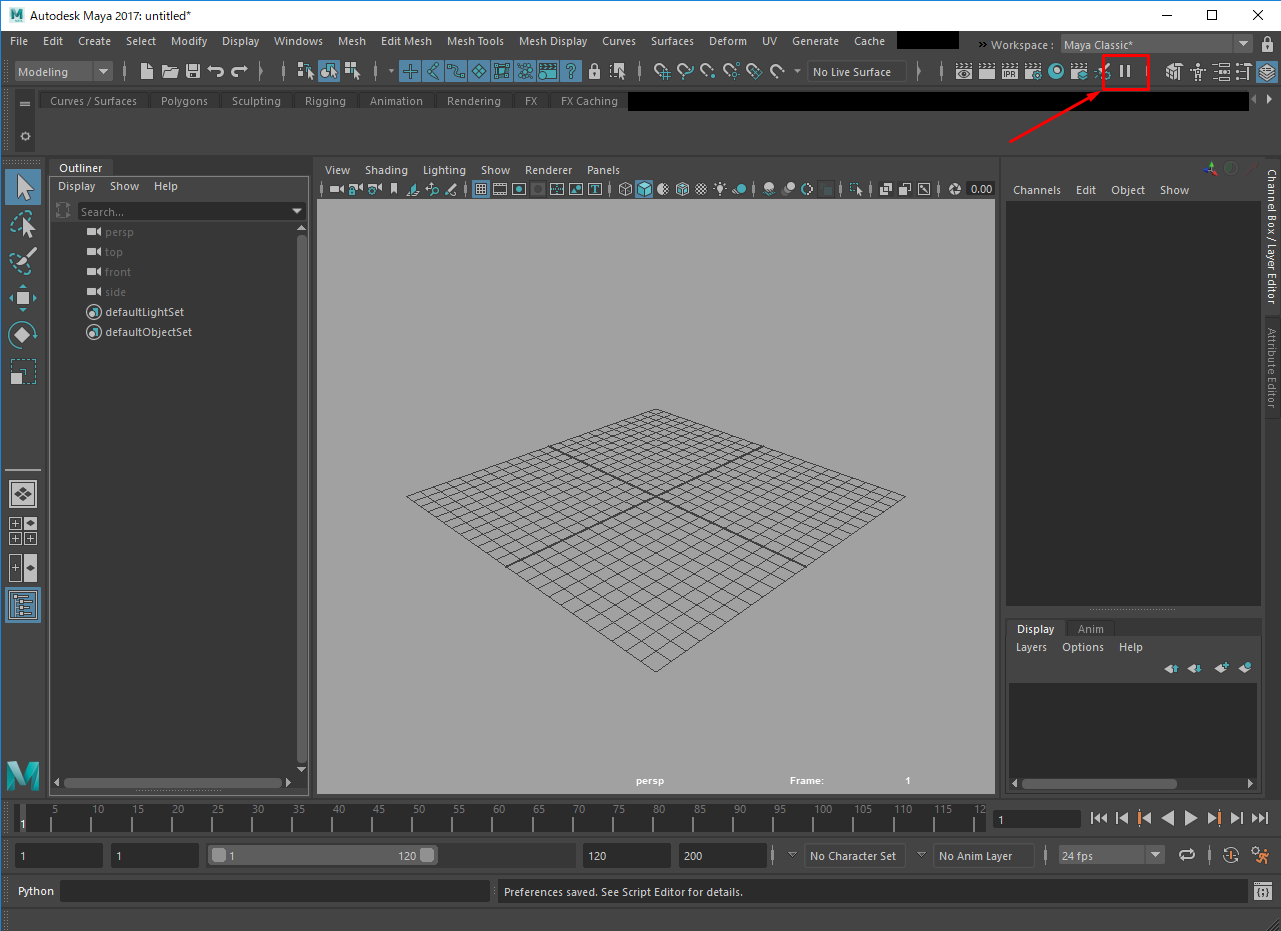Toggle Snap to grids magnet icon
This screenshot has width=1281, height=931.
coord(662,71)
